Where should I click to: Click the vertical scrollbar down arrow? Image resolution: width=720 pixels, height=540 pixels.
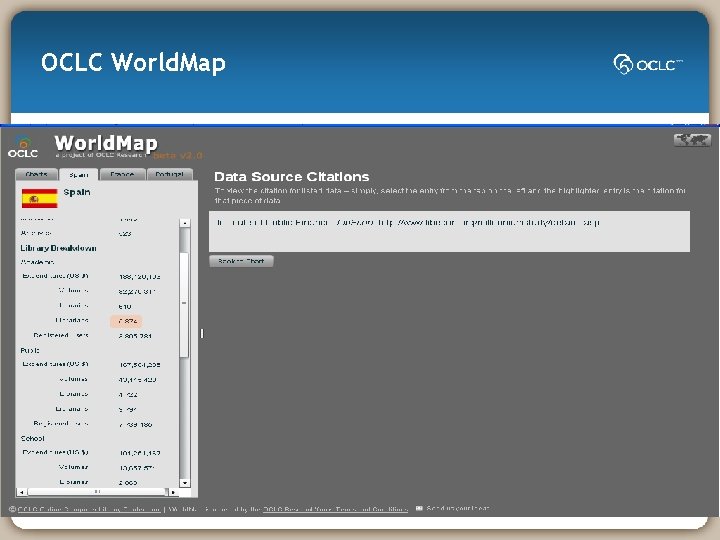click(185, 483)
